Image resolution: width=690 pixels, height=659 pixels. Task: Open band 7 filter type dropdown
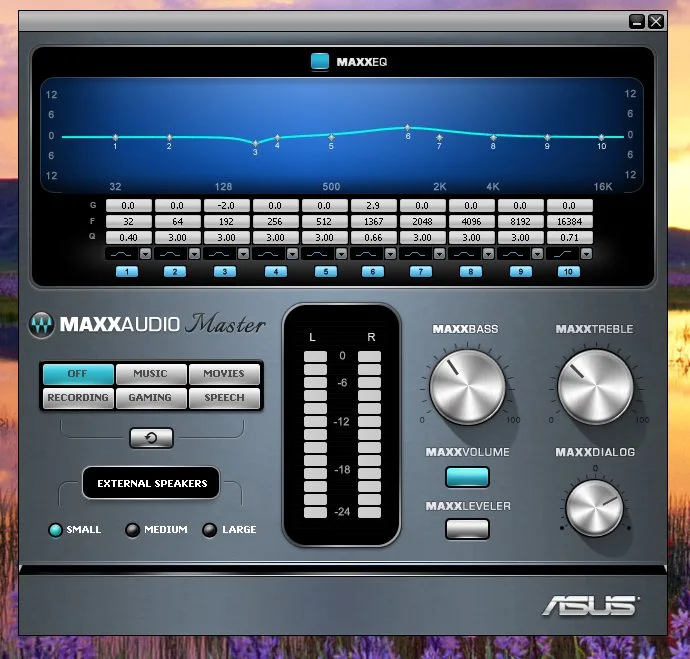[x=439, y=253]
